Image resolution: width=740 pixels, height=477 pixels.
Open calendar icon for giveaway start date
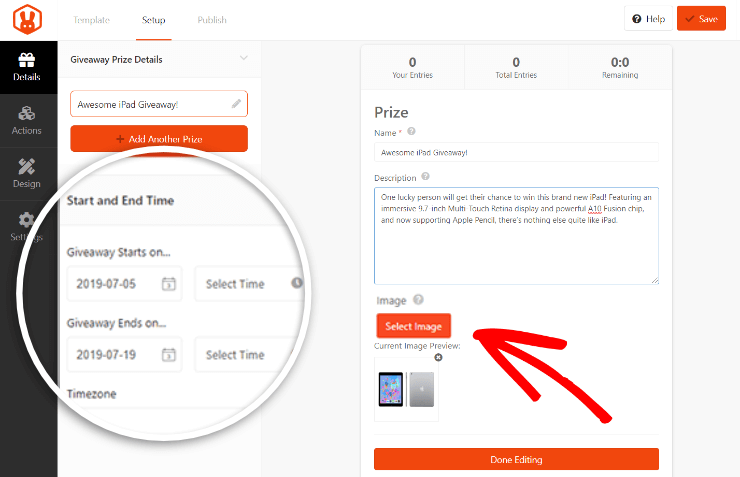(168, 284)
